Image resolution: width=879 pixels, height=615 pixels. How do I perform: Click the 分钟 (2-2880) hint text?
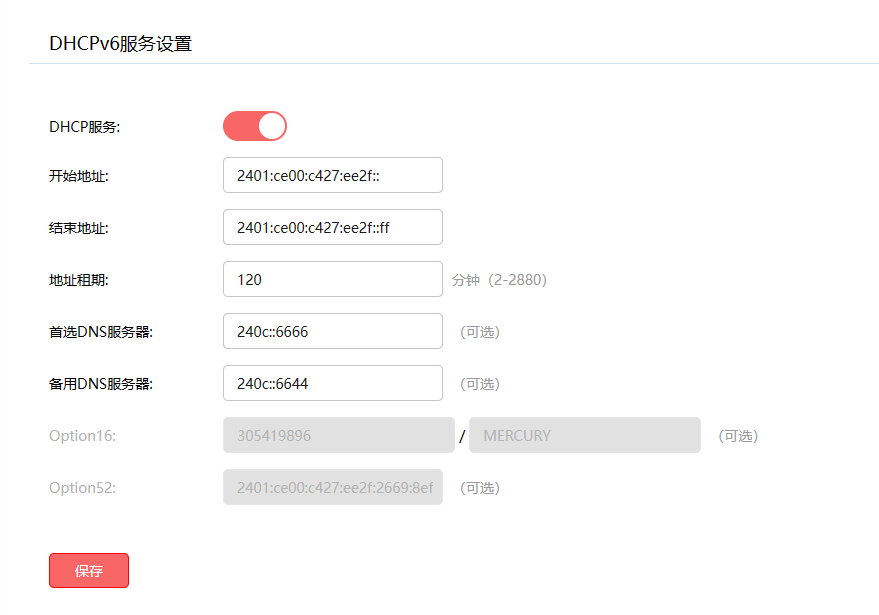(499, 280)
